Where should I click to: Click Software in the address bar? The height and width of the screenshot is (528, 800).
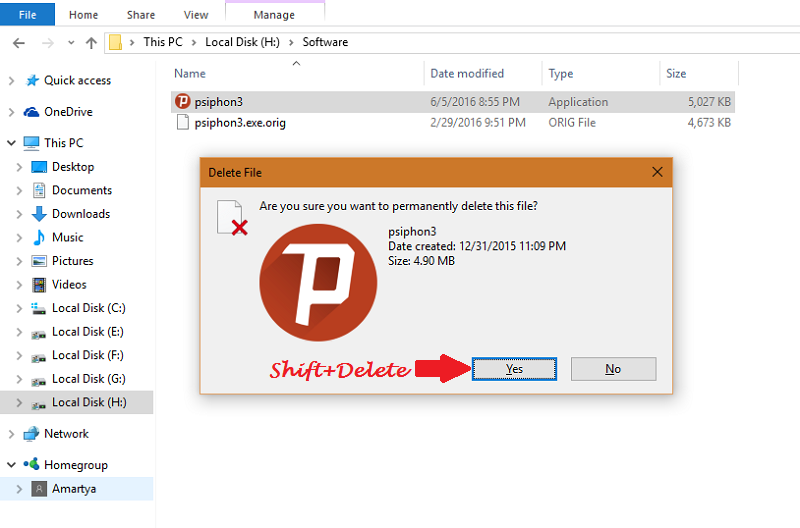click(325, 42)
